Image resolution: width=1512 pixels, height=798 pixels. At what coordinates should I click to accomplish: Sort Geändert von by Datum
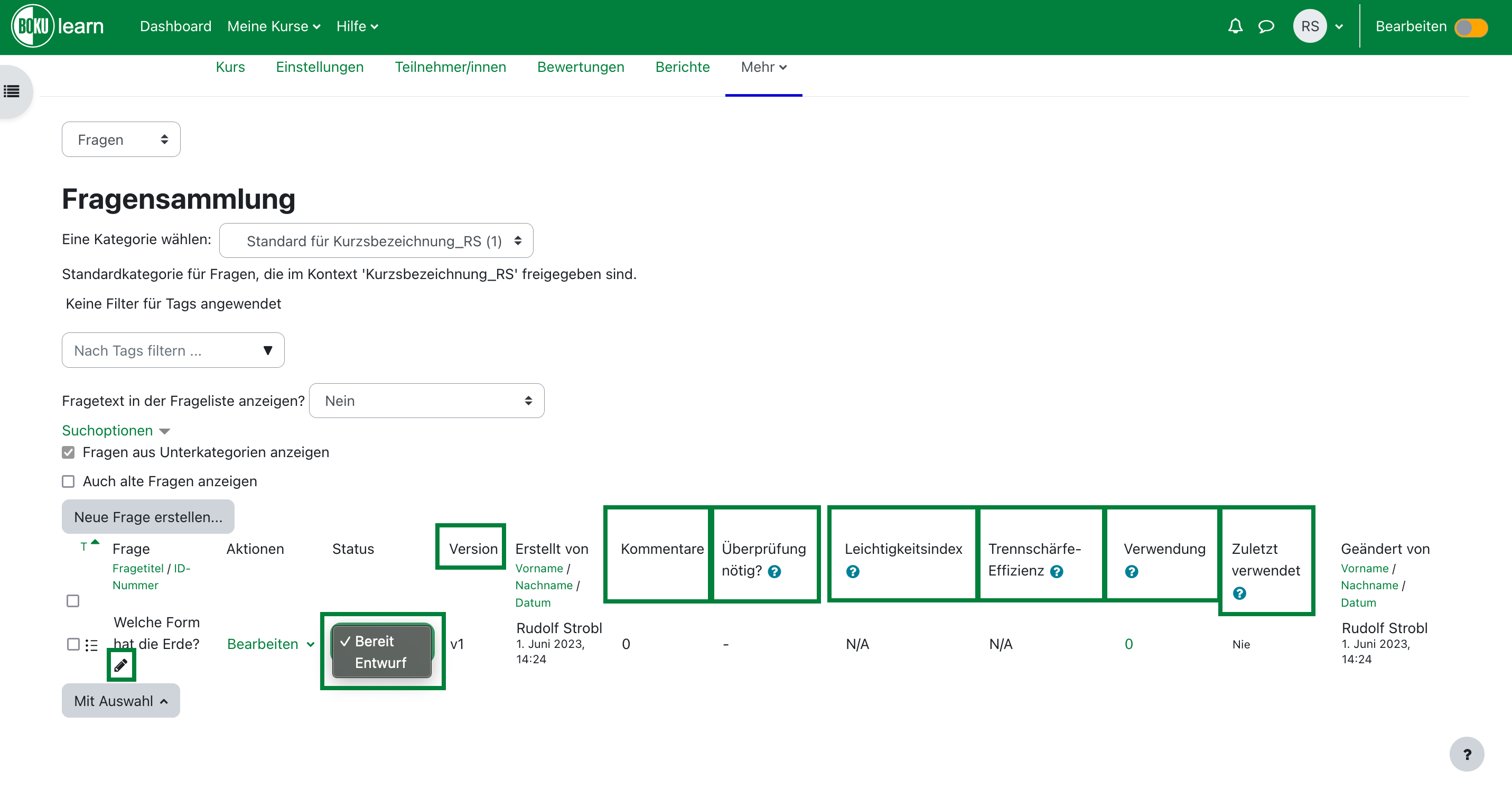pos(1358,602)
